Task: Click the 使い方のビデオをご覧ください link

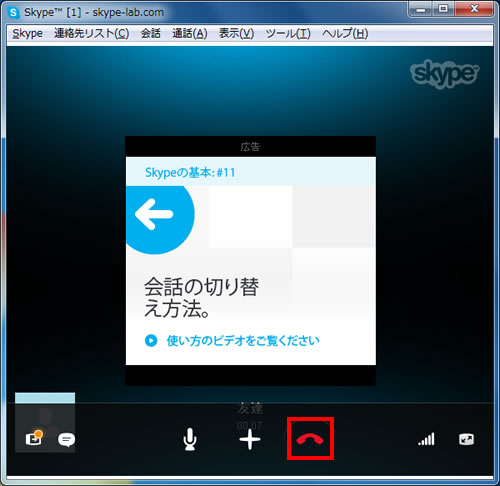Action: click(x=243, y=341)
